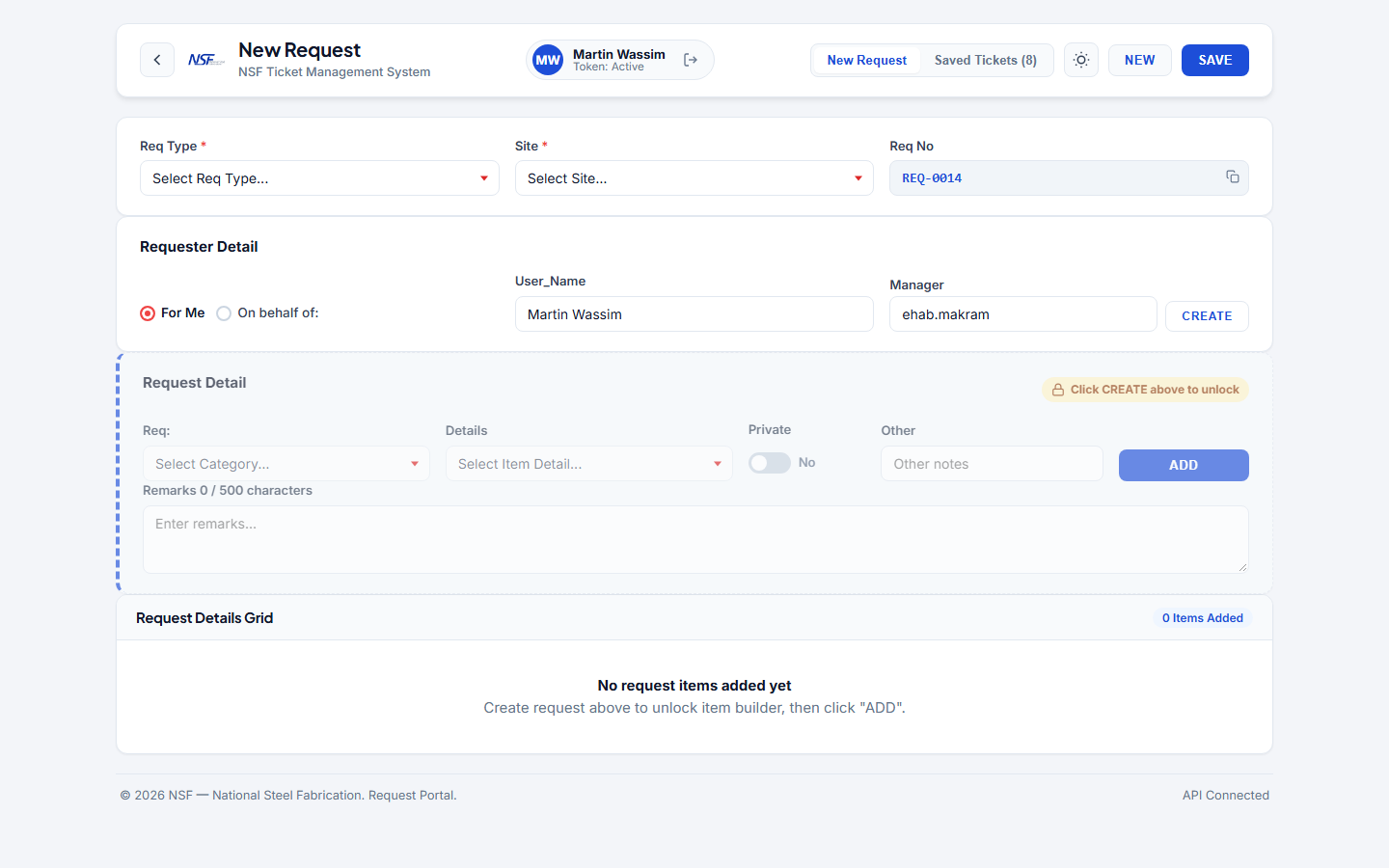Expand the Select Category dropdown
1389x868 pixels.
pos(286,464)
